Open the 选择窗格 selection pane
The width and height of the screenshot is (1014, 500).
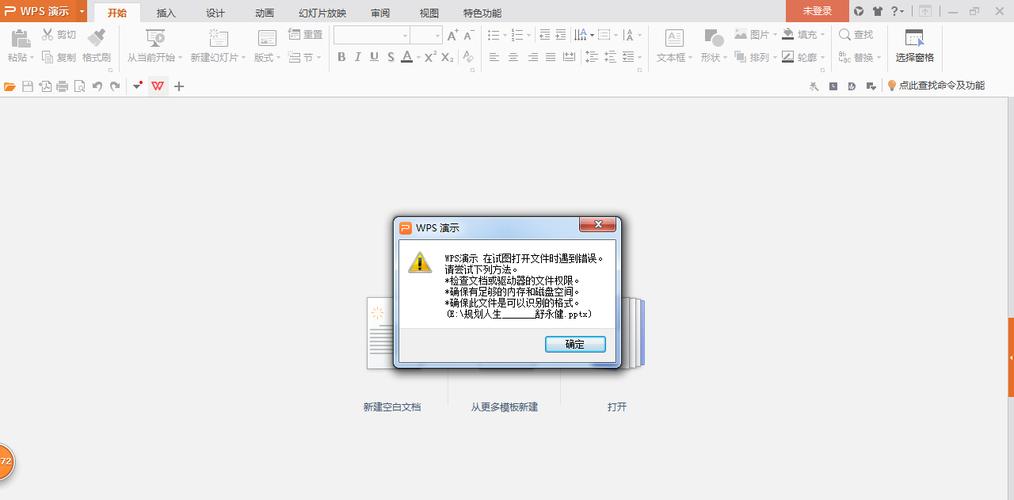point(914,45)
